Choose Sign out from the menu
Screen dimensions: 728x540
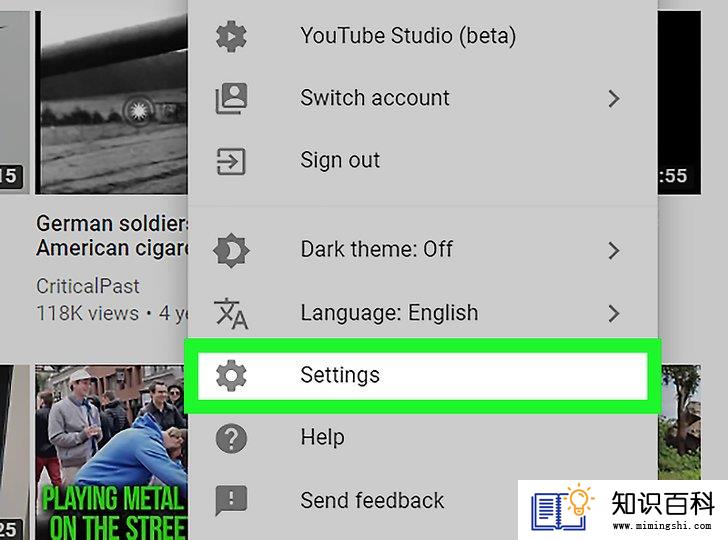coord(422,161)
